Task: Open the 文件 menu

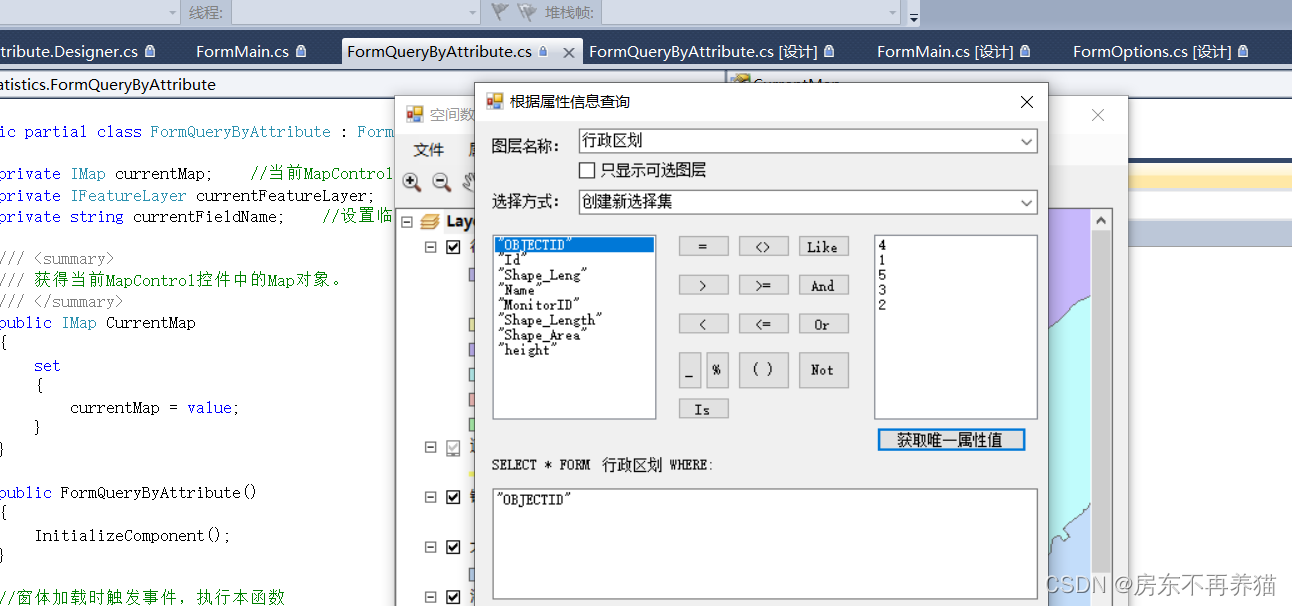Action: click(x=428, y=149)
